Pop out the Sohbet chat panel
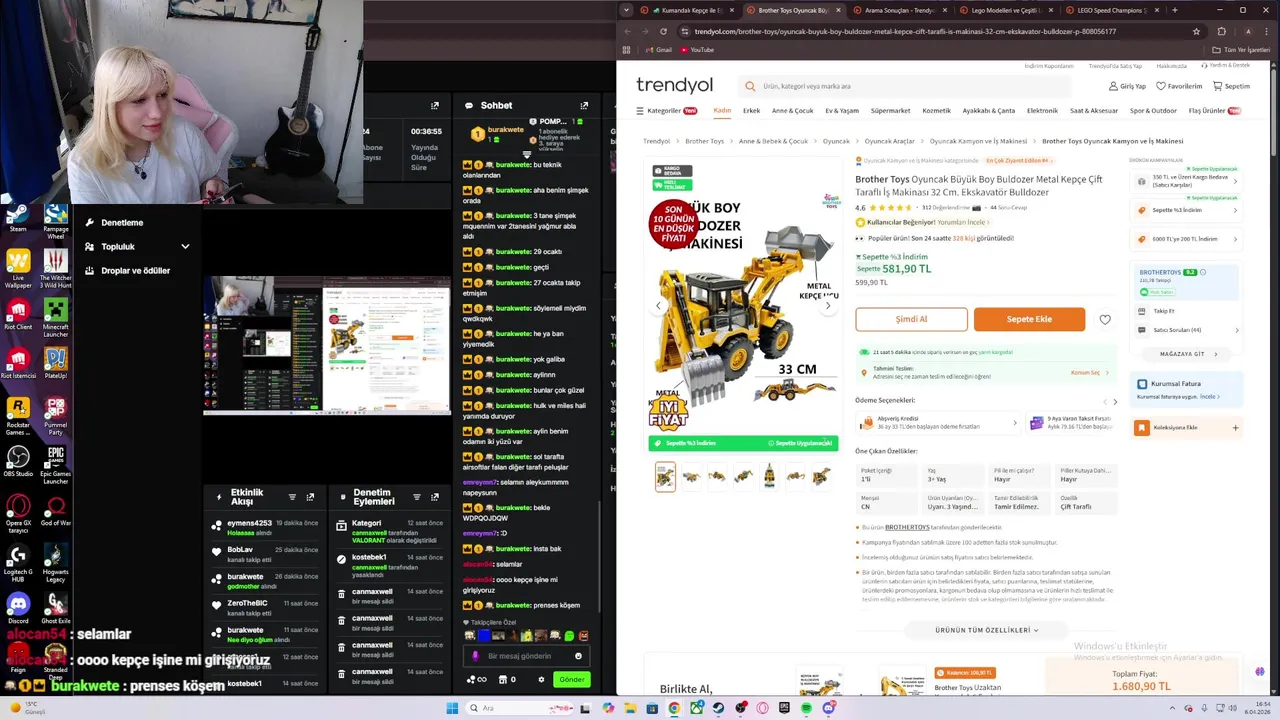1280x720 pixels. pos(584,105)
